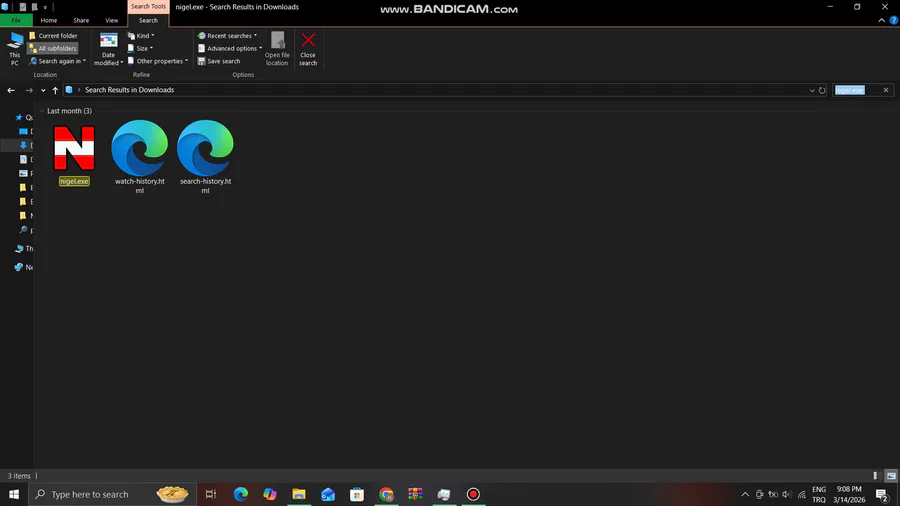900x506 pixels.
Task: Switch to the details view layout button
Action: [877, 476]
